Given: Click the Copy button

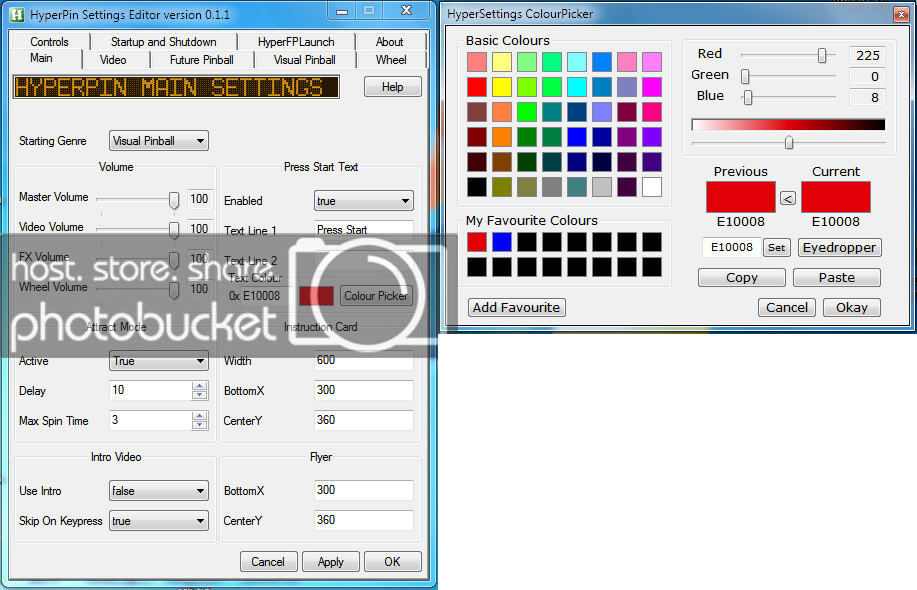Looking at the screenshot, I should (742, 277).
